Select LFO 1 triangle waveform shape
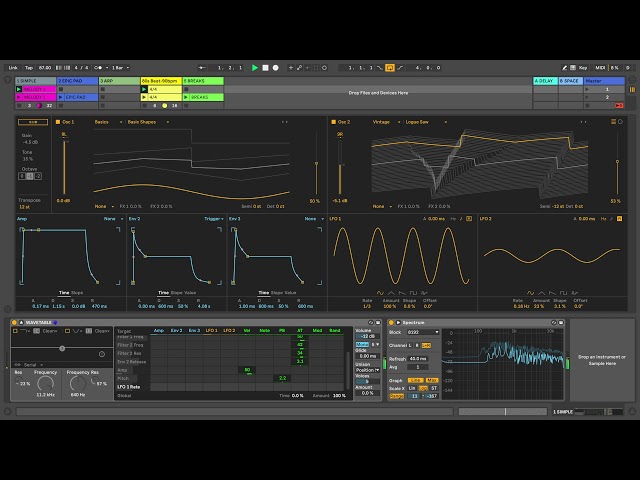 [391, 293]
